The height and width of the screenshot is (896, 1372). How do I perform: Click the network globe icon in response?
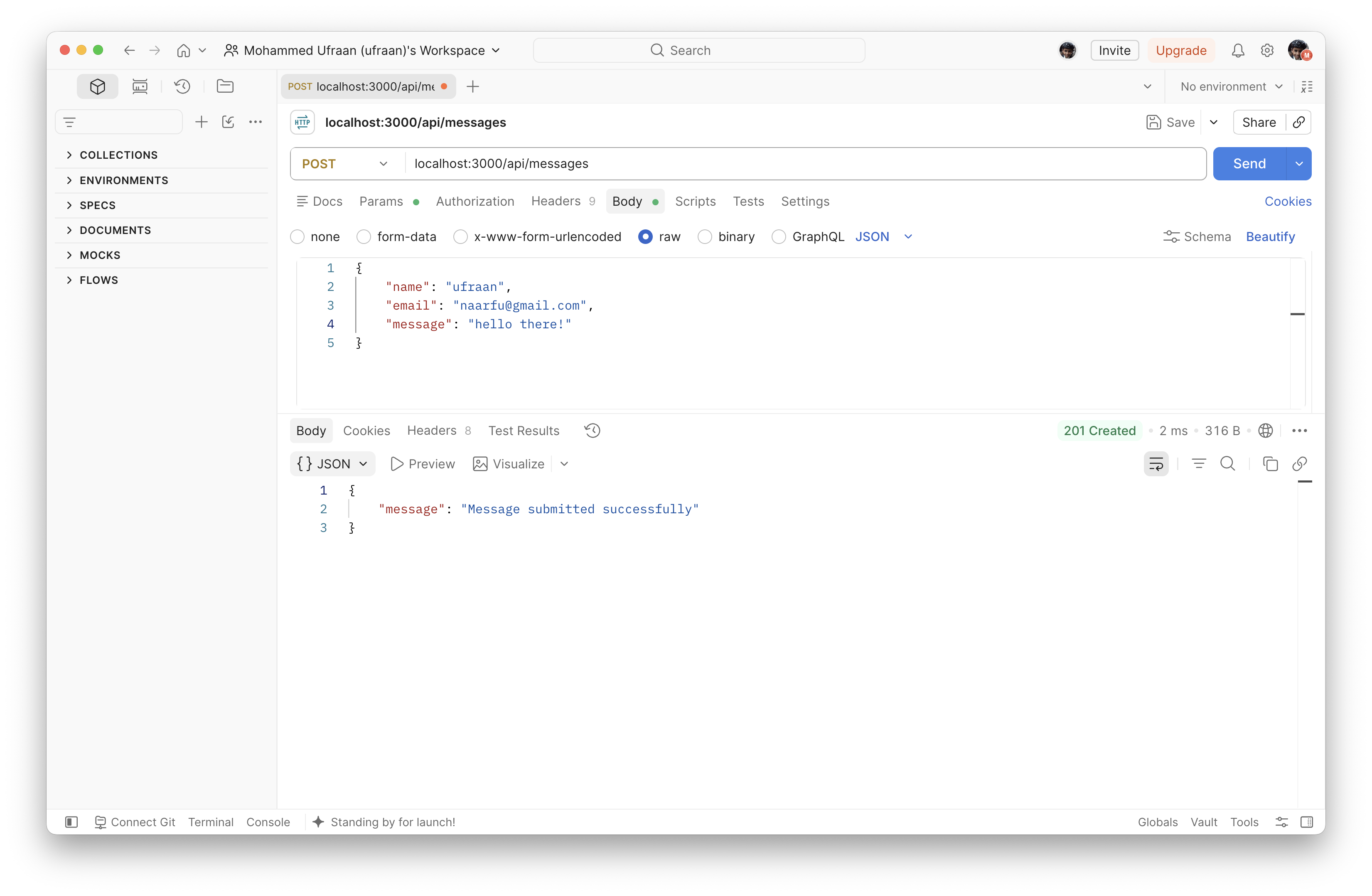pyautogui.click(x=1265, y=431)
